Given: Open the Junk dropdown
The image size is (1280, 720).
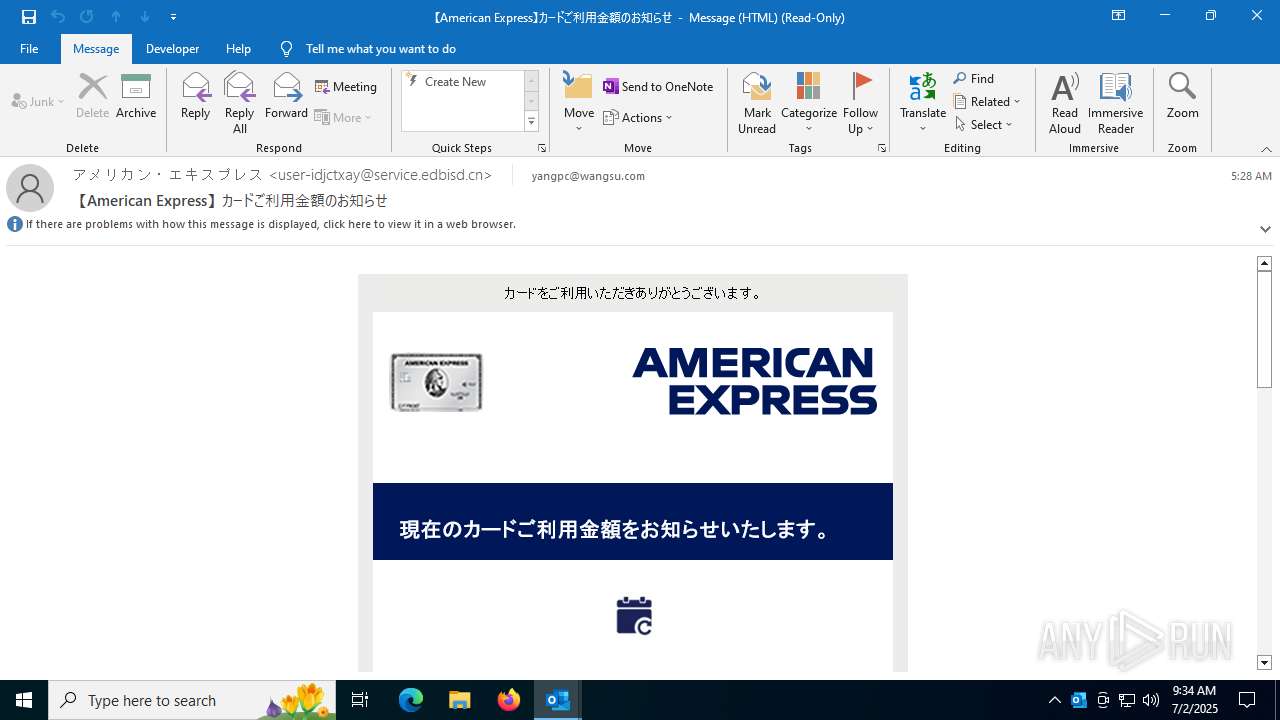Looking at the screenshot, I should tap(38, 102).
